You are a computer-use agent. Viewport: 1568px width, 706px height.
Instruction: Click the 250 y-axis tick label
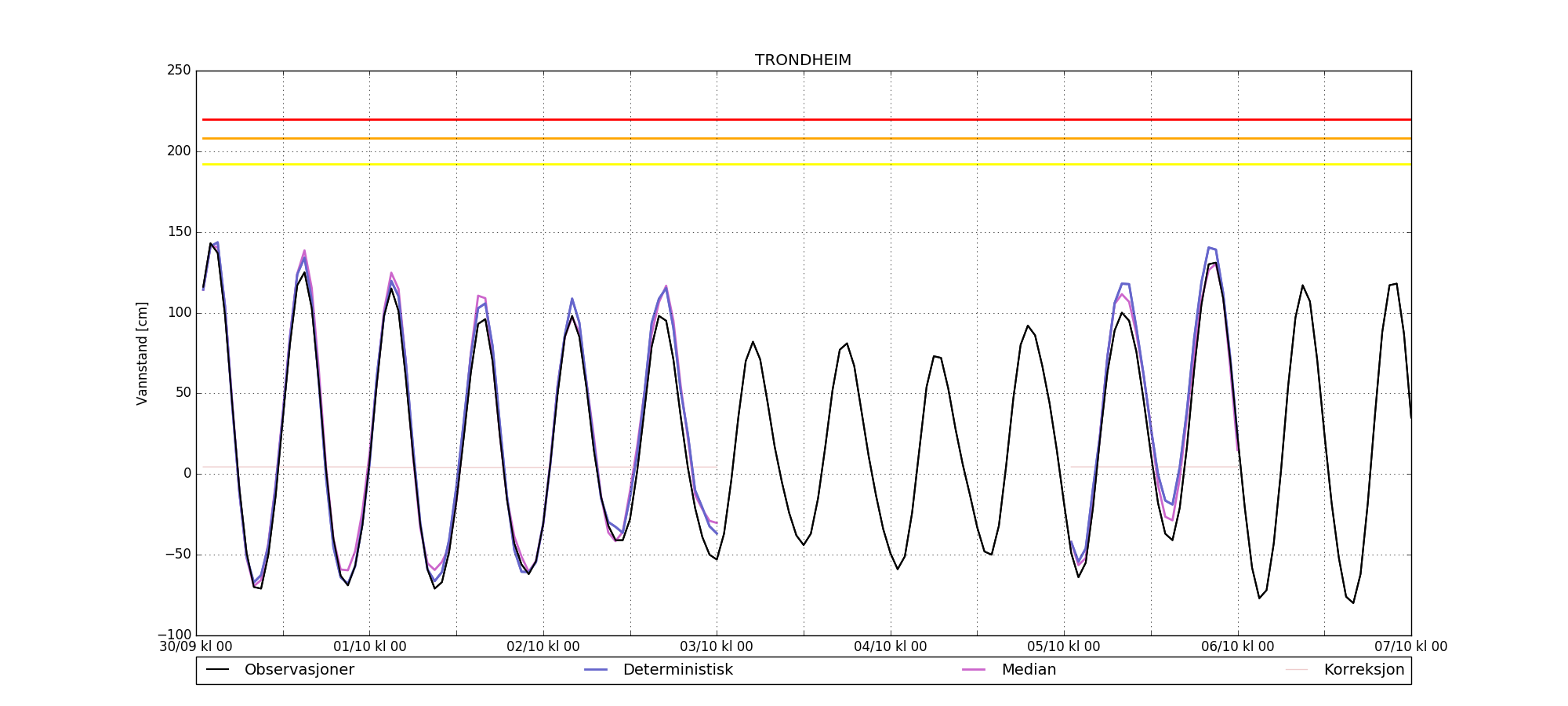pyautogui.click(x=179, y=71)
